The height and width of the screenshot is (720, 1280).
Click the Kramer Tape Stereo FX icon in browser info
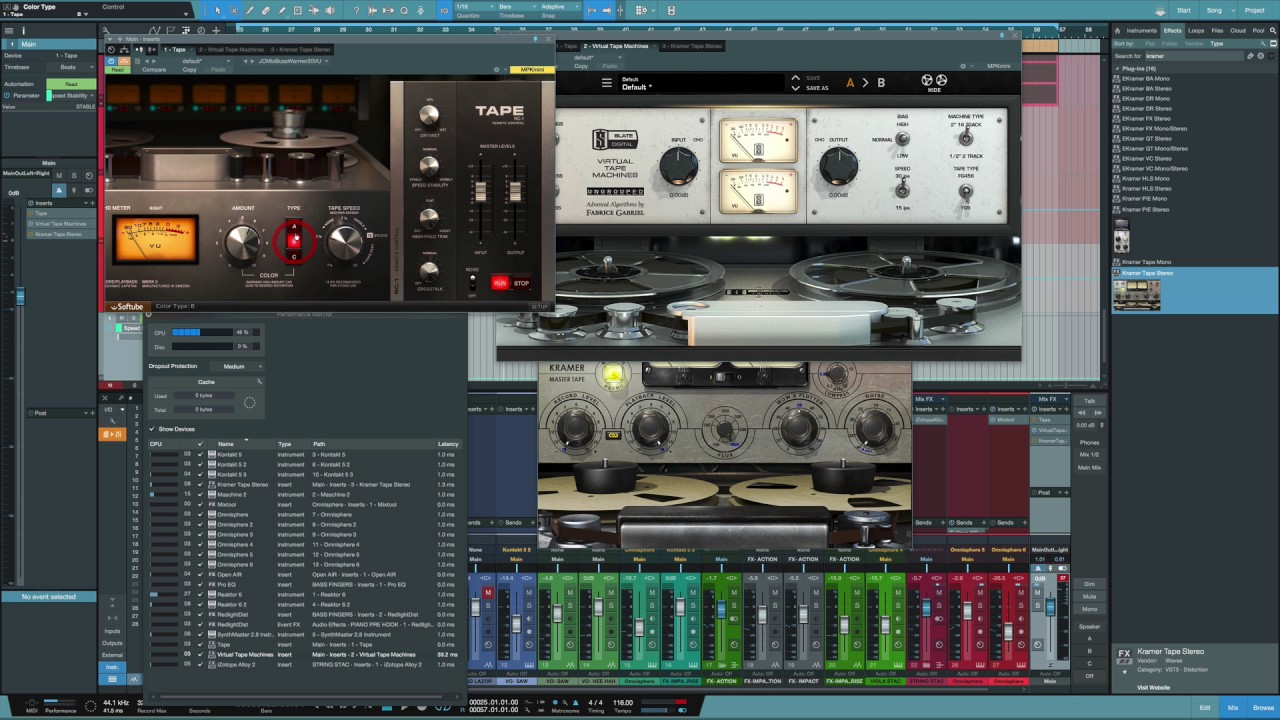(x=1124, y=656)
